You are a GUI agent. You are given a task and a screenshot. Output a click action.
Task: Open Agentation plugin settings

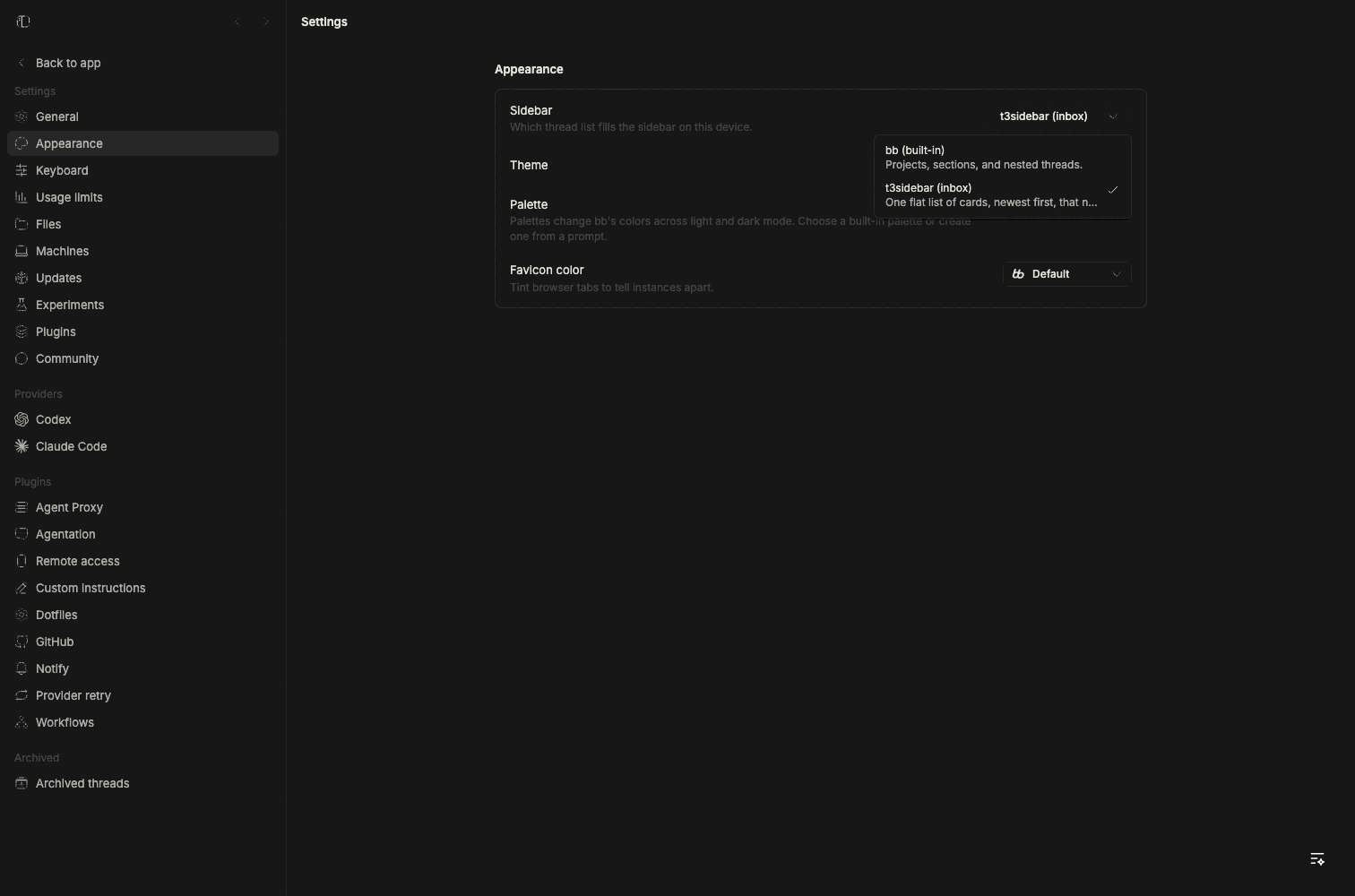click(x=142, y=534)
